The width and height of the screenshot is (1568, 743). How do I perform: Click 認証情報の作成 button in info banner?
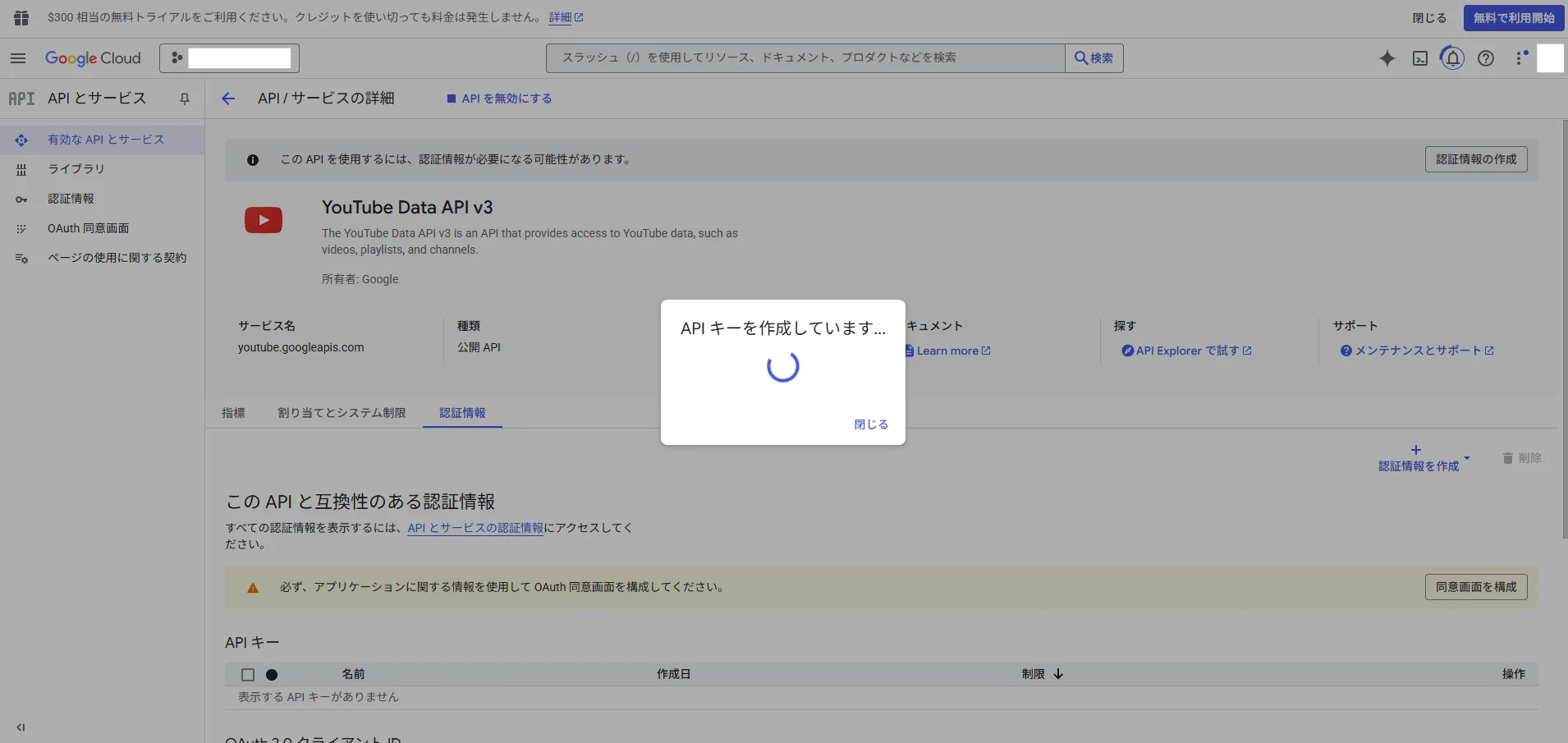pos(1476,159)
